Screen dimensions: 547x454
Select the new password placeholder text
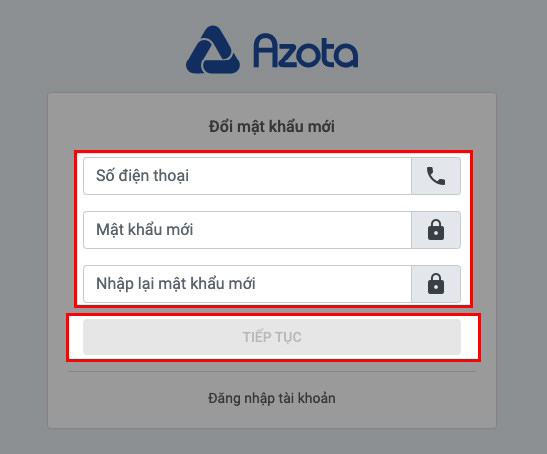point(144,230)
